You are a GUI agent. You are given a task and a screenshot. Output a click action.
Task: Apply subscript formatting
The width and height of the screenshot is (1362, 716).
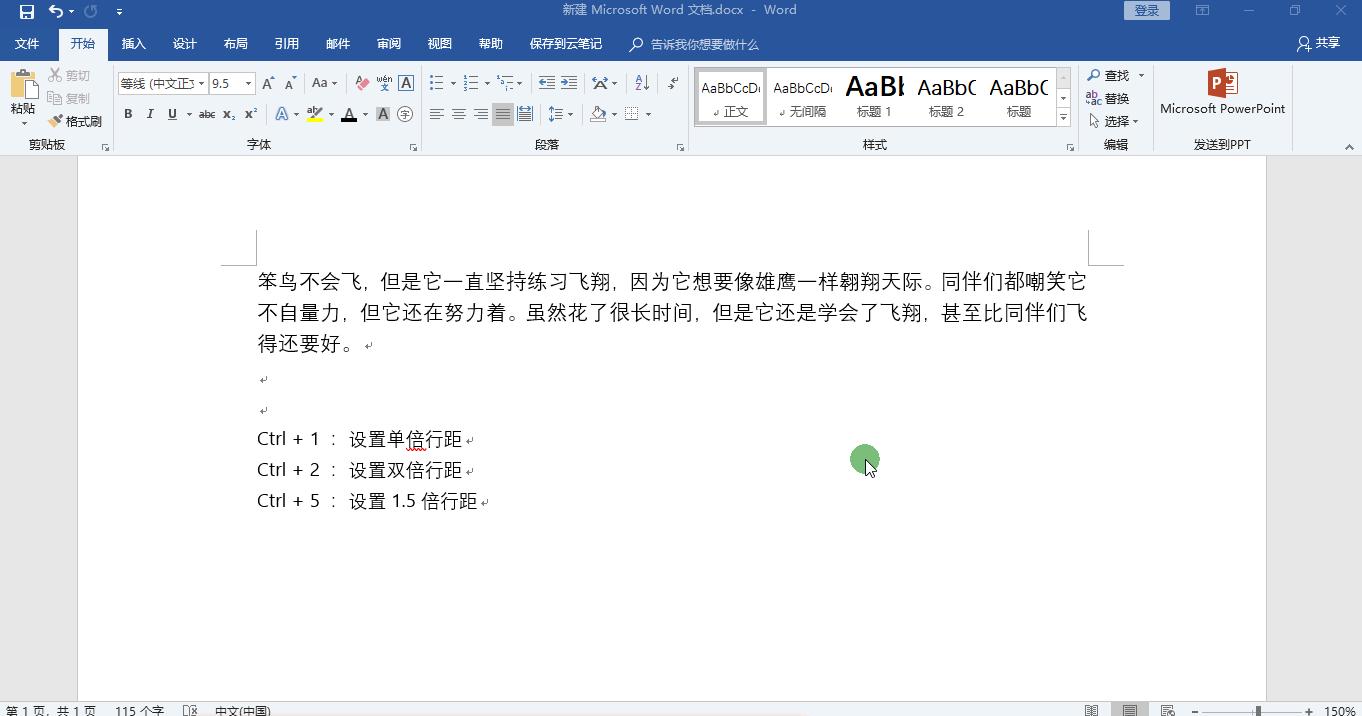point(229,114)
